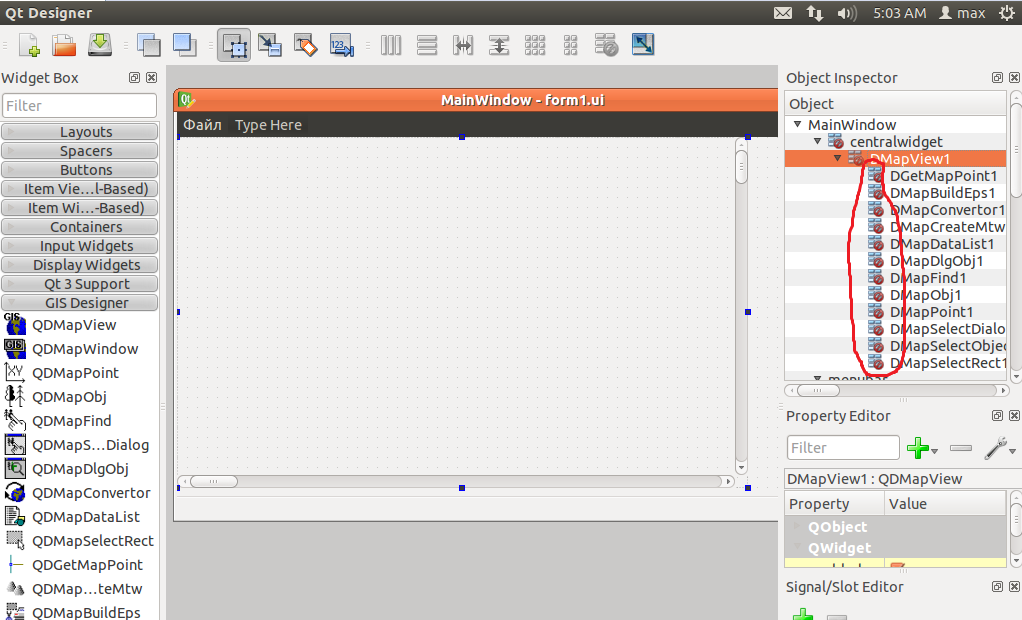Collapse the MainWindow tree node
This screenshot has height=620, width=1022.
[x=797, y=124]
